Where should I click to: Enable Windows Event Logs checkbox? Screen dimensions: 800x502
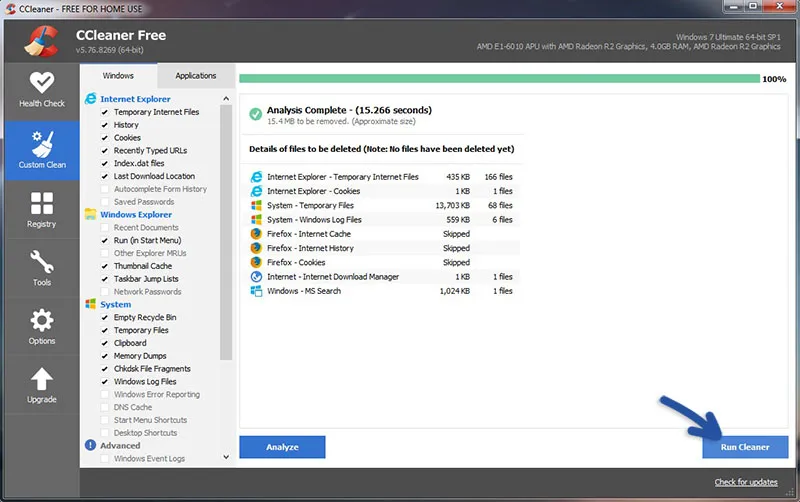point(105,459)
